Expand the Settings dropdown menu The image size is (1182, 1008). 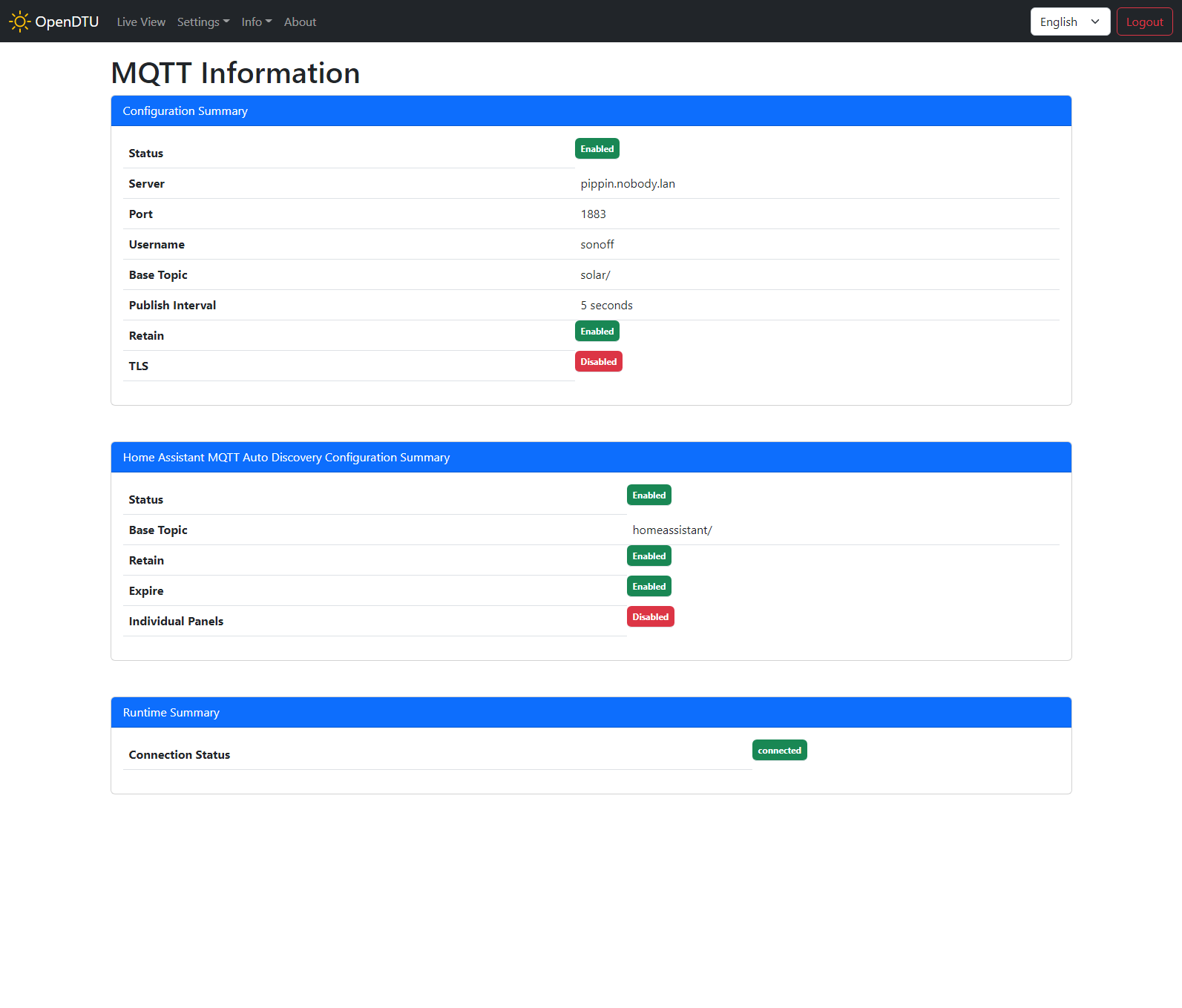(203, 22)
